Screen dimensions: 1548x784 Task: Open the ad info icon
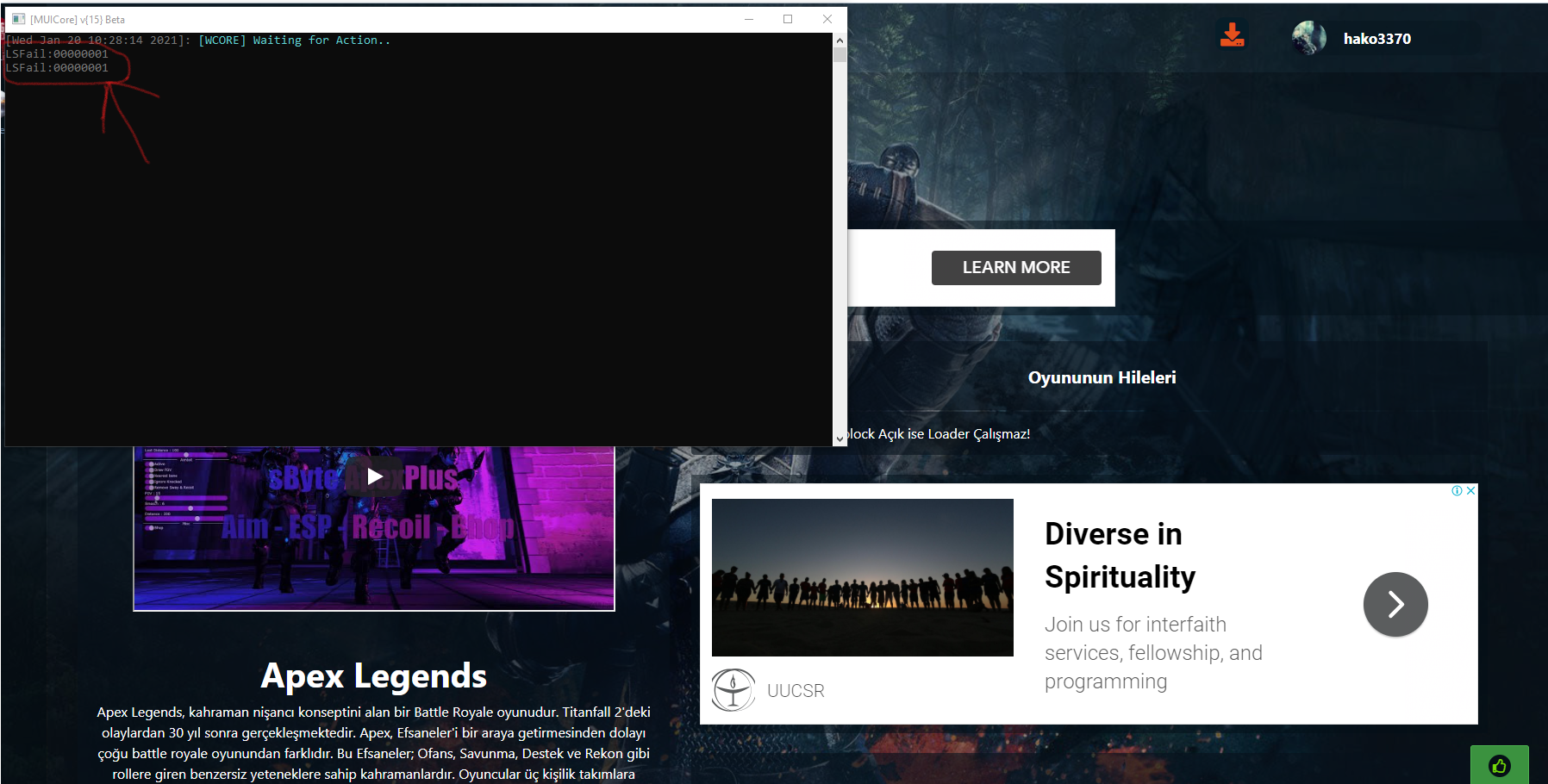[1457, 490]
